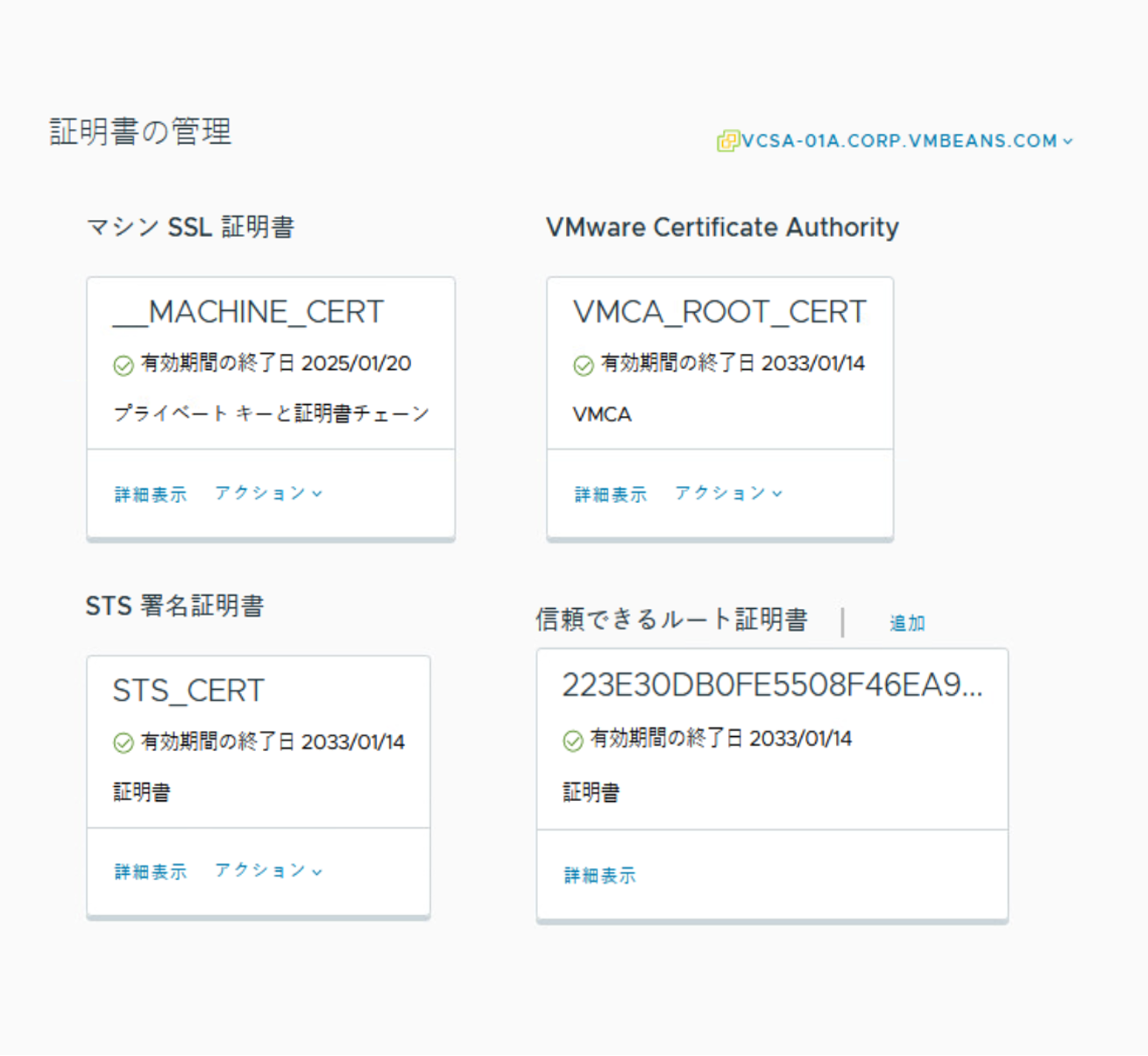Viewport: 1148px width, 1056px height.
Task: Click the expiry date text on STS_CERT
Action: tap(273, 742)
